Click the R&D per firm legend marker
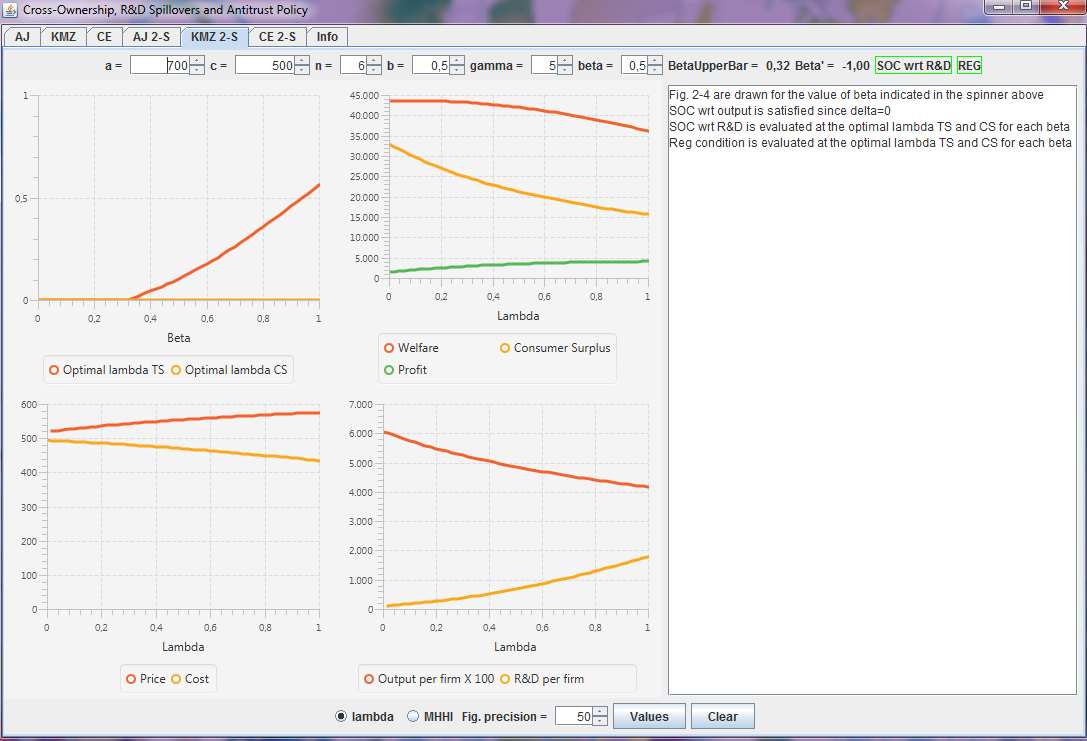 click(x=505, y=679)
